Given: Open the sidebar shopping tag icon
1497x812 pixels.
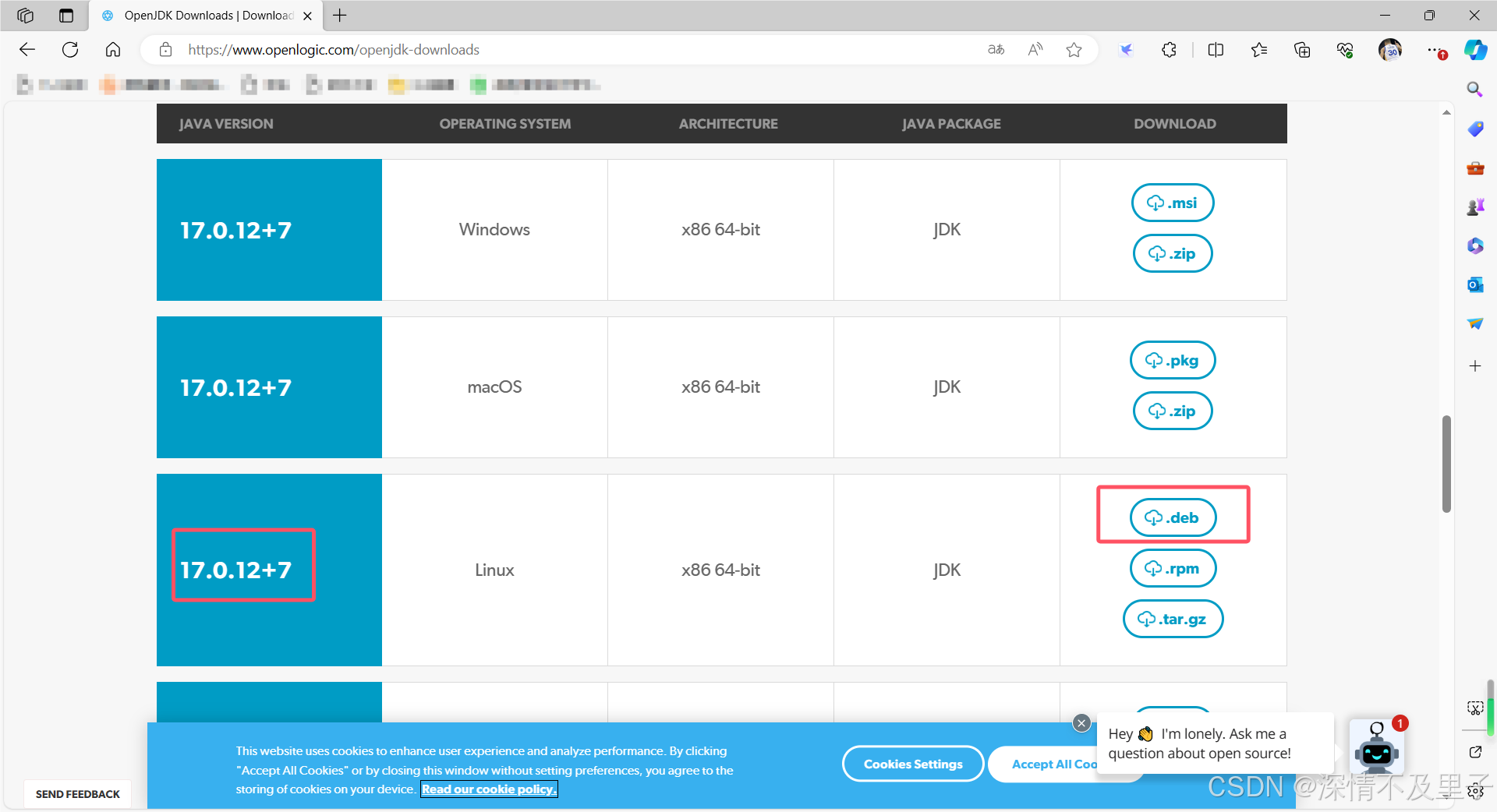Looking at the screenshot, I should pos(1475,129).
